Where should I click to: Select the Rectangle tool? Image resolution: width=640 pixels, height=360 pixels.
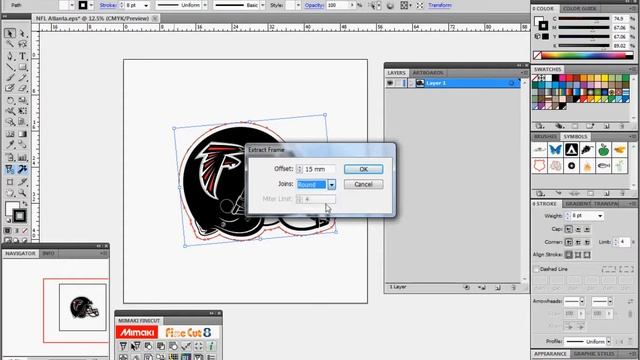22,67
